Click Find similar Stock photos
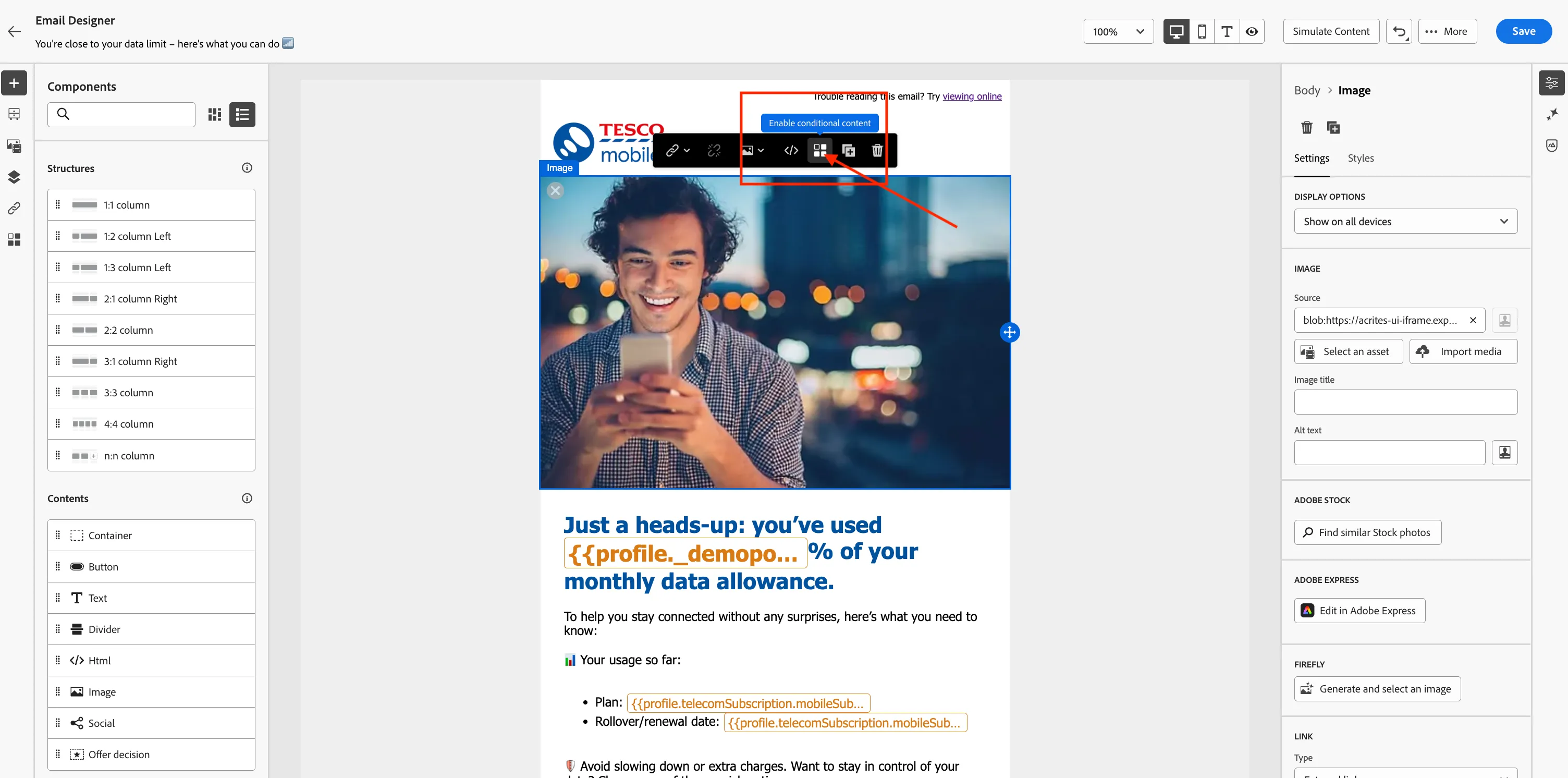Viewport: 1568px width, 778px height. point(1367,533)
